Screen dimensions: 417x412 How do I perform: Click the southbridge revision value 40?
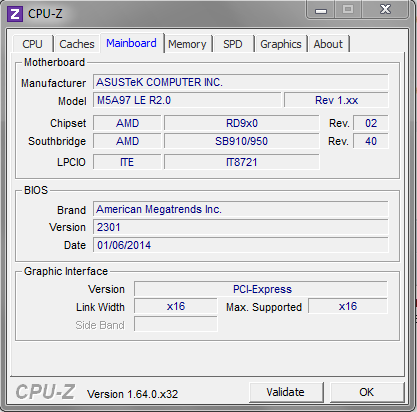pyautogui.click(x=371, y=141)
